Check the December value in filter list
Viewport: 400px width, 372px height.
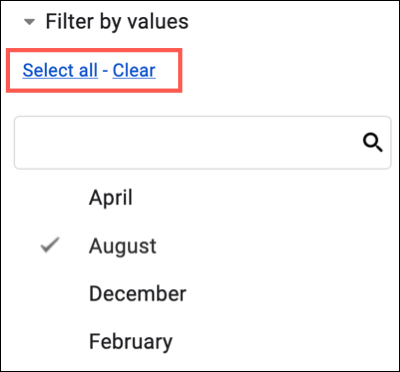coord(137,294)
